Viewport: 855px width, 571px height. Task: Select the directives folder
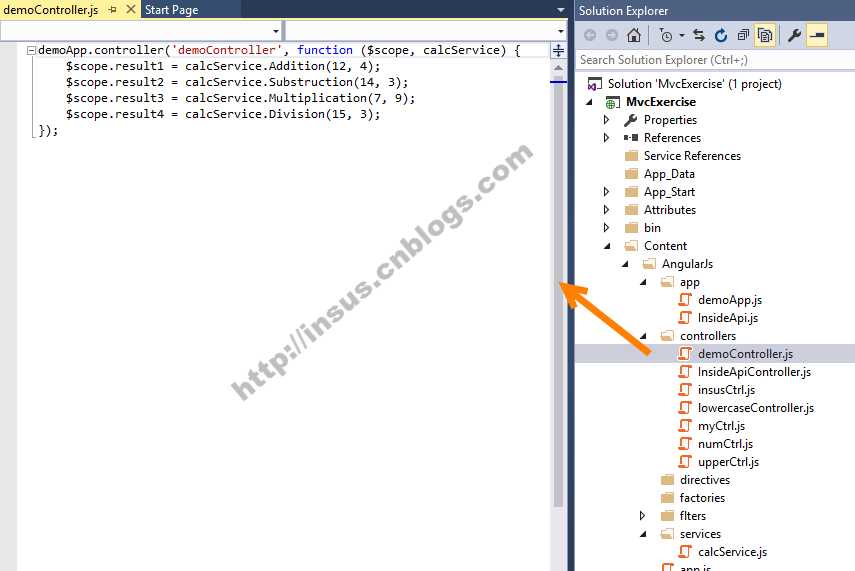tap(705, 480)
